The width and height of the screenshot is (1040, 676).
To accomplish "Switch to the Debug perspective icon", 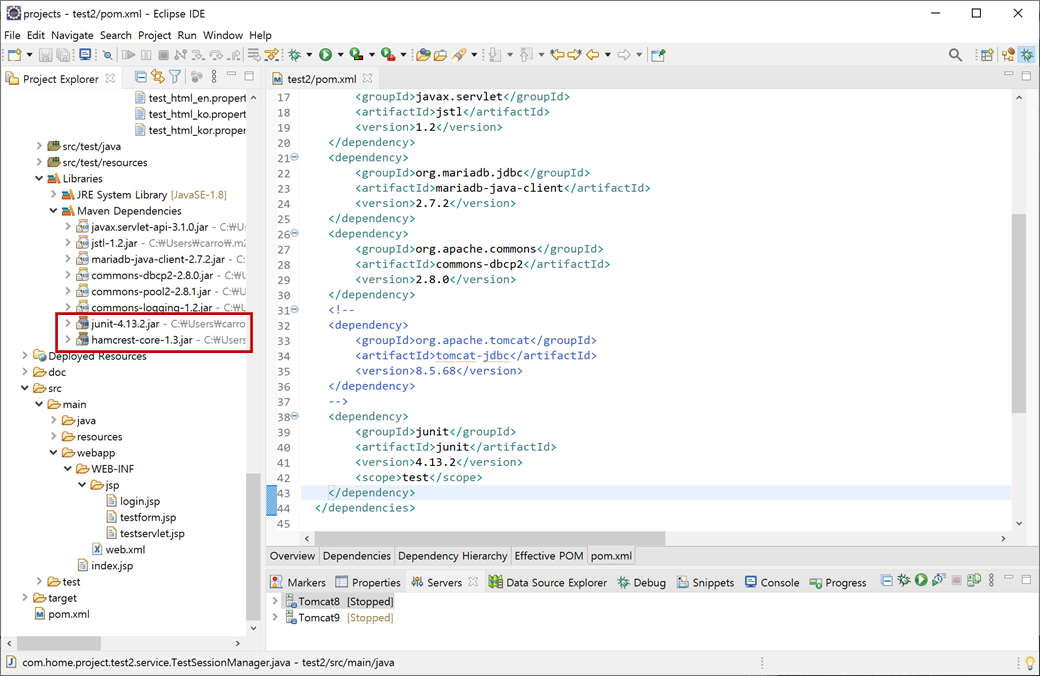I will (x=1027, y=55).
